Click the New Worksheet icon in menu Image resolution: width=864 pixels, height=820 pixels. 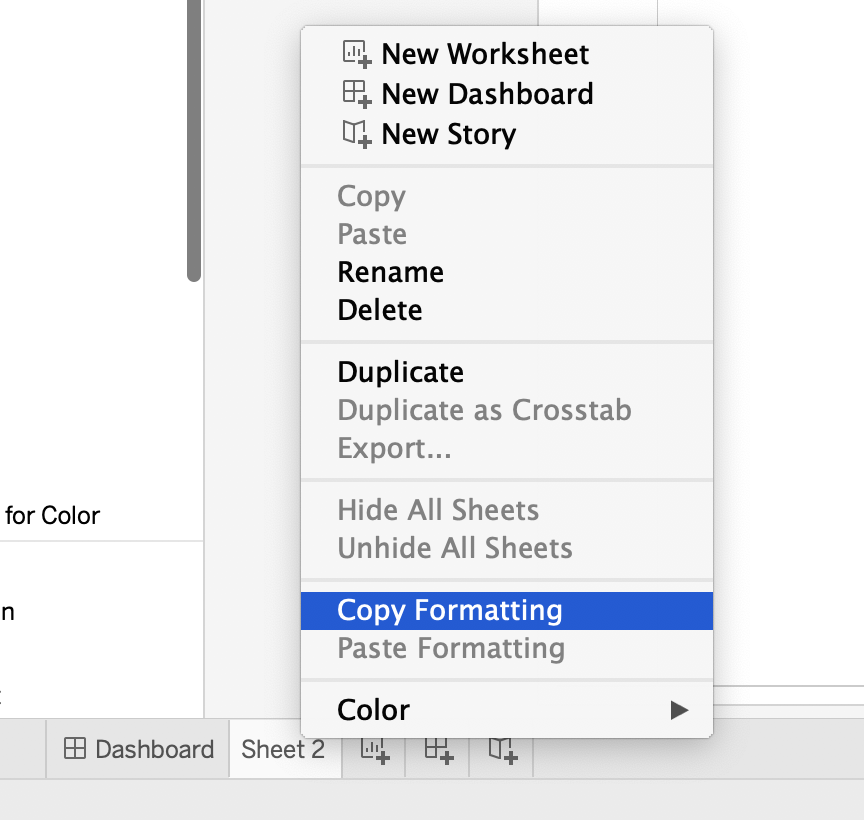tap(357, 53)
